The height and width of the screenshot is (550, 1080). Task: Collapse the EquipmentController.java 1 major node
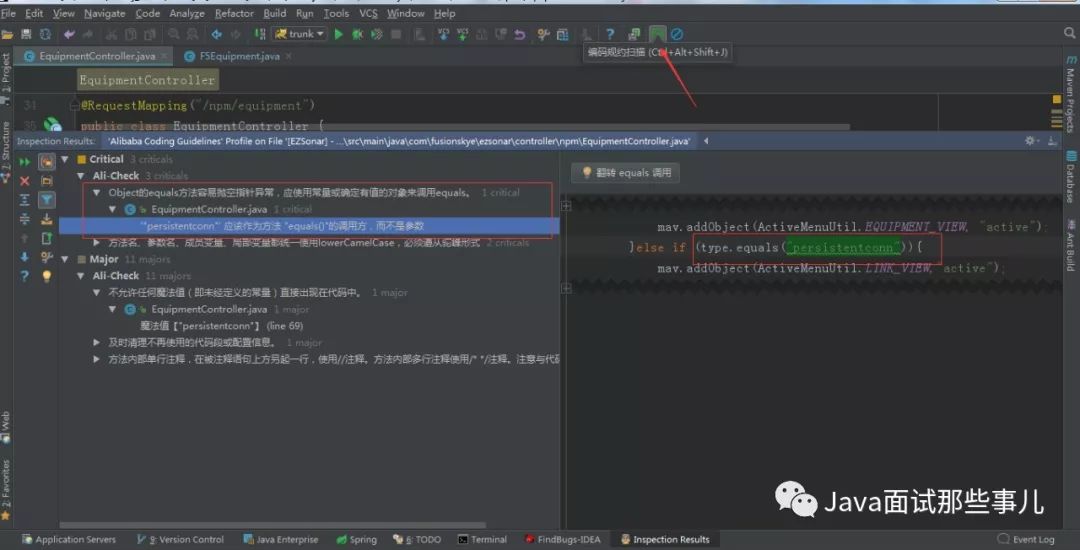click(112, 309)
